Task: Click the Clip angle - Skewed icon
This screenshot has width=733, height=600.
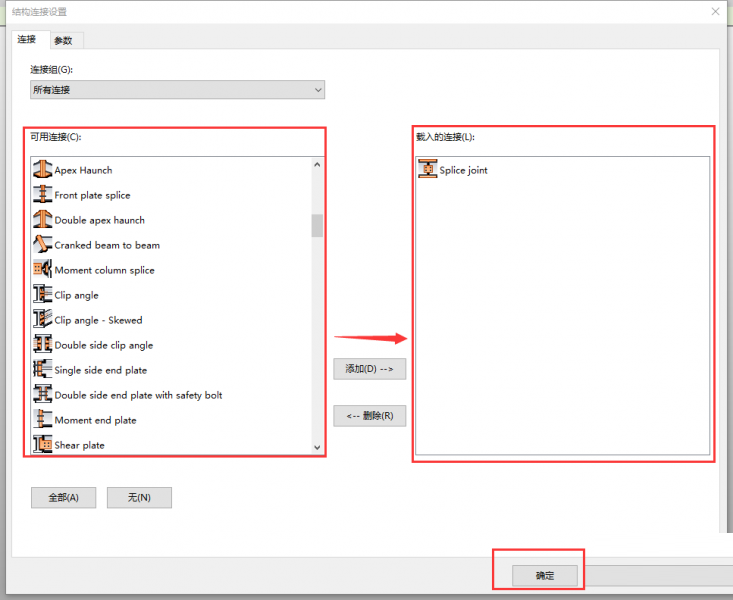Action: point(42,320)
